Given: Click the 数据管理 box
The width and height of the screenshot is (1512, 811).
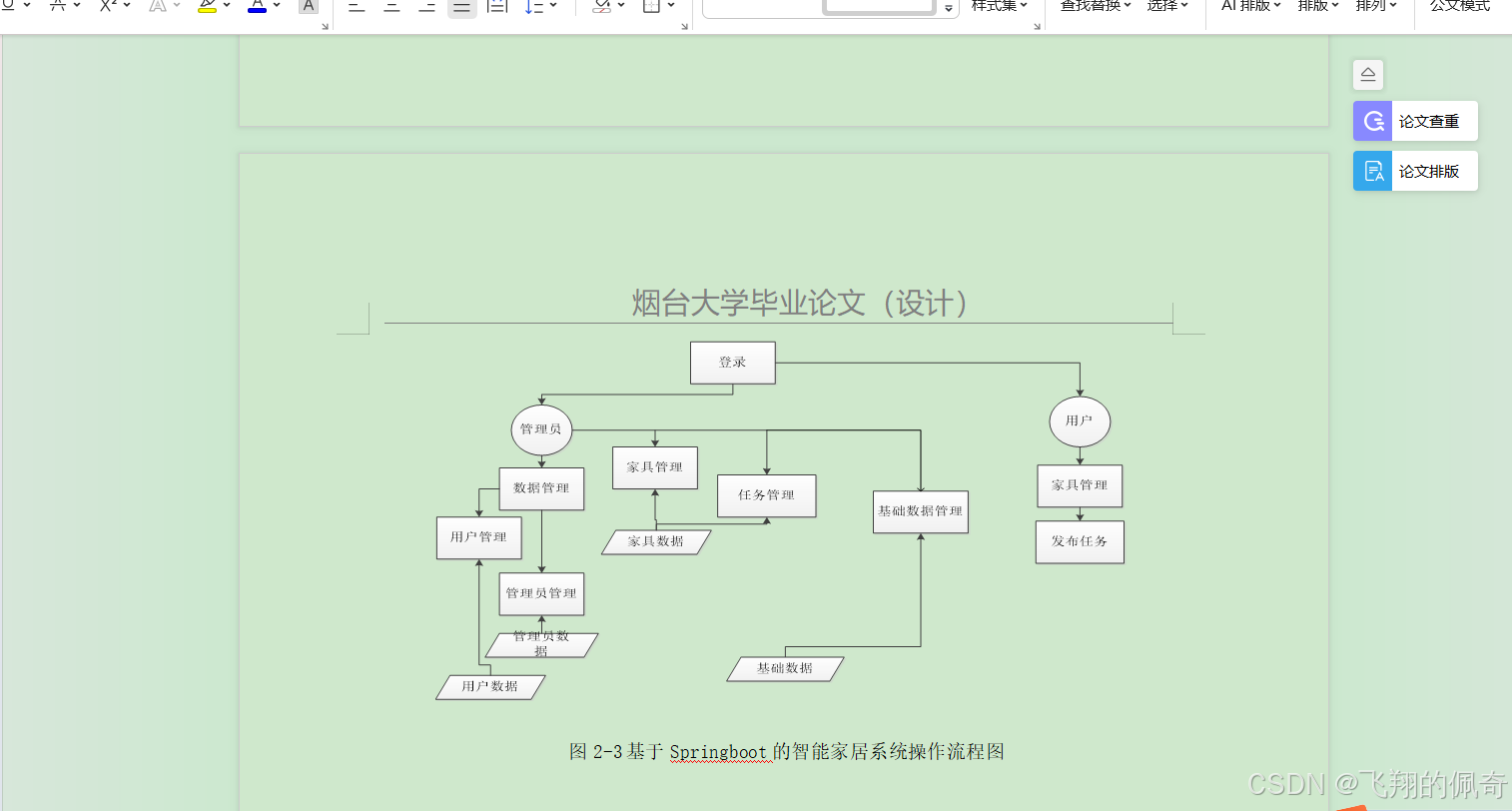Looking at the screenshot, I should [541, 488].
